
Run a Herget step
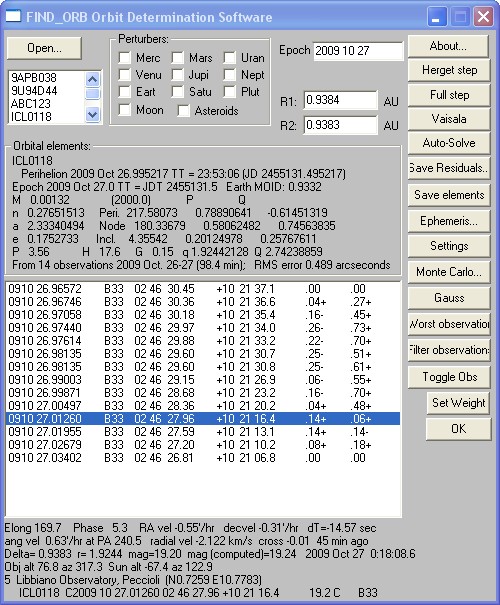[x=449, y=70]
